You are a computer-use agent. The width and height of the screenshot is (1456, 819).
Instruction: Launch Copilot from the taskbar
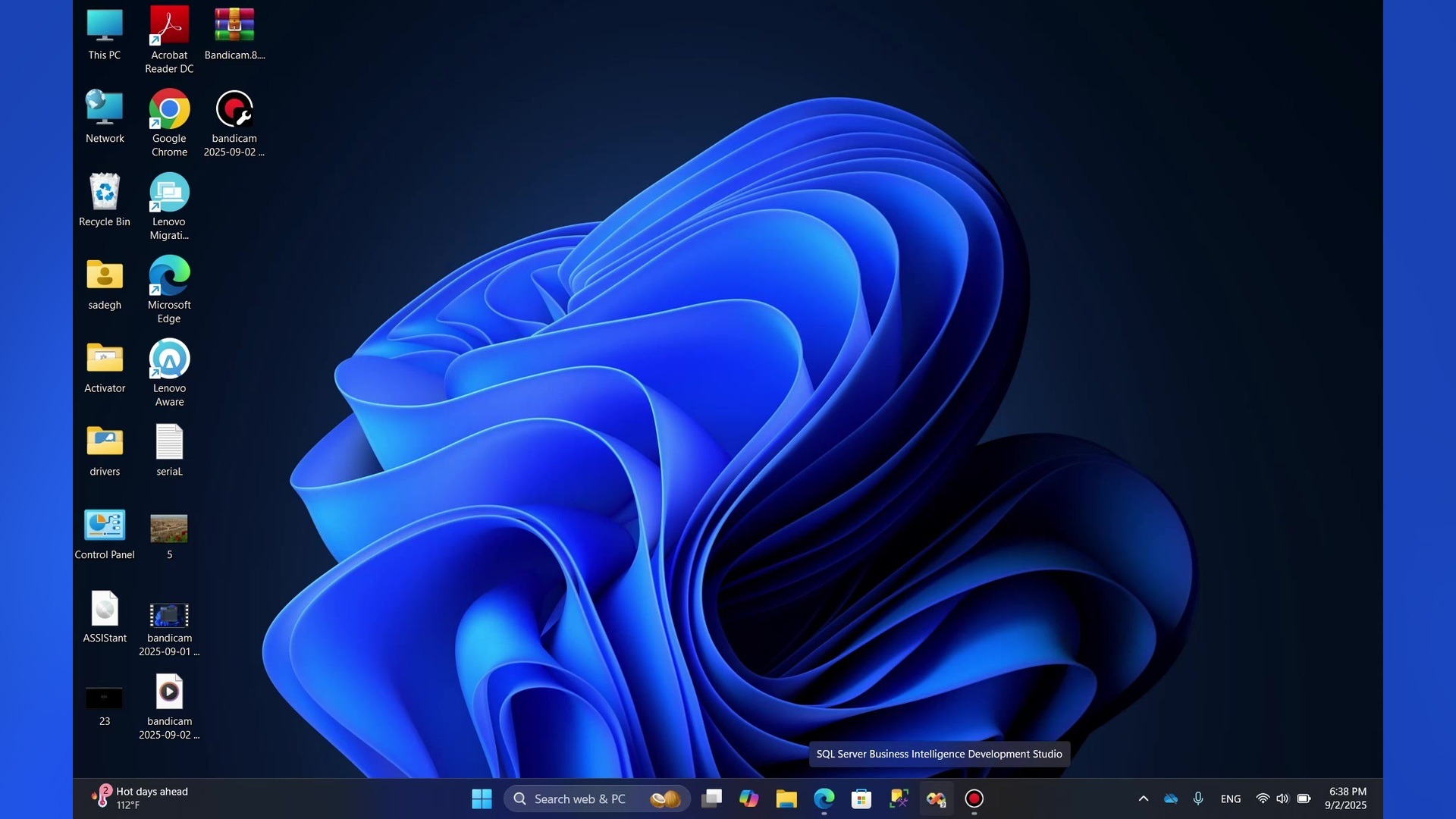(748, 799)
